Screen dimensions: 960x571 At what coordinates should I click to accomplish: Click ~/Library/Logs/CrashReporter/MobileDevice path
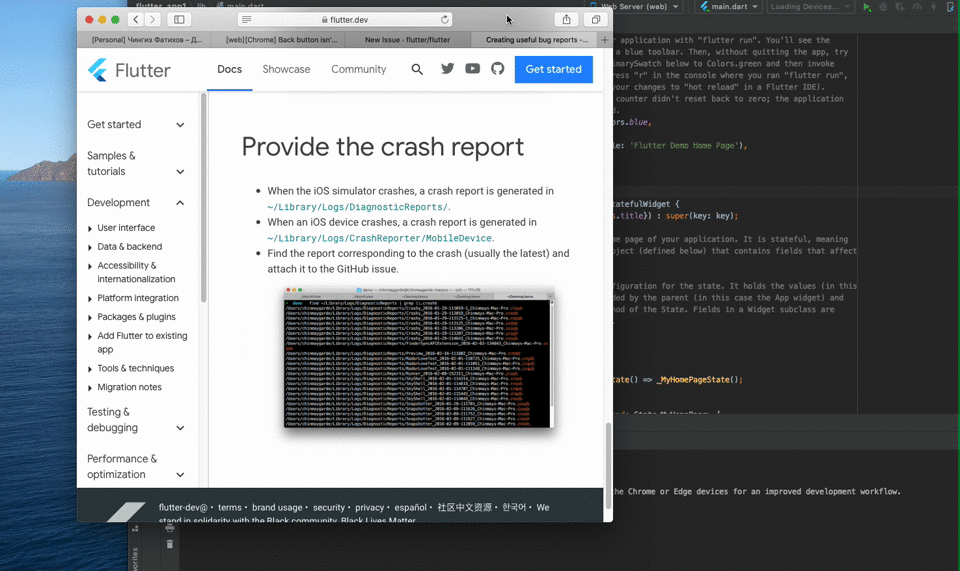pyautogui.click(x=380, y=238)
